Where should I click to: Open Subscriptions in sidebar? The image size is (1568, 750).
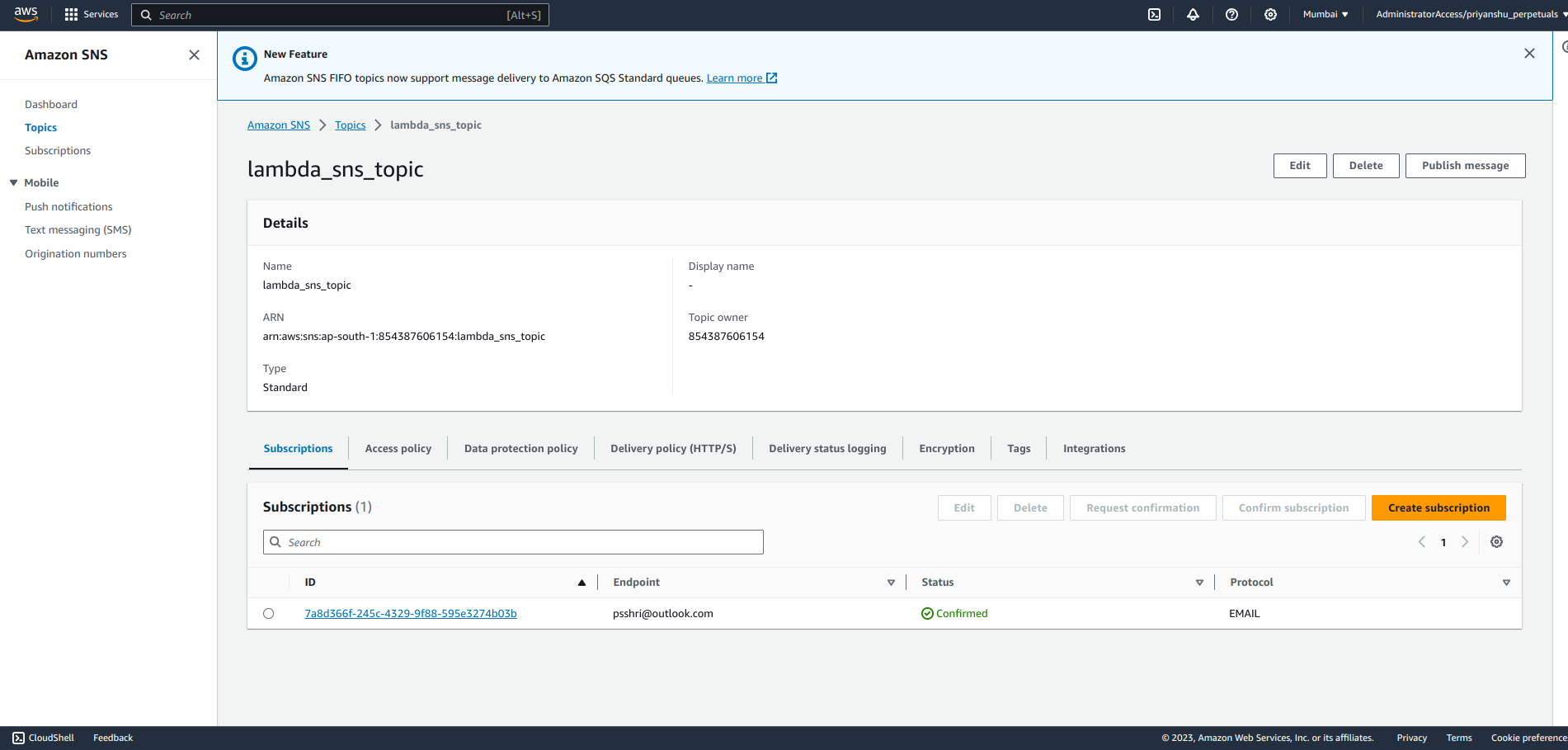(x=58, y=150)
